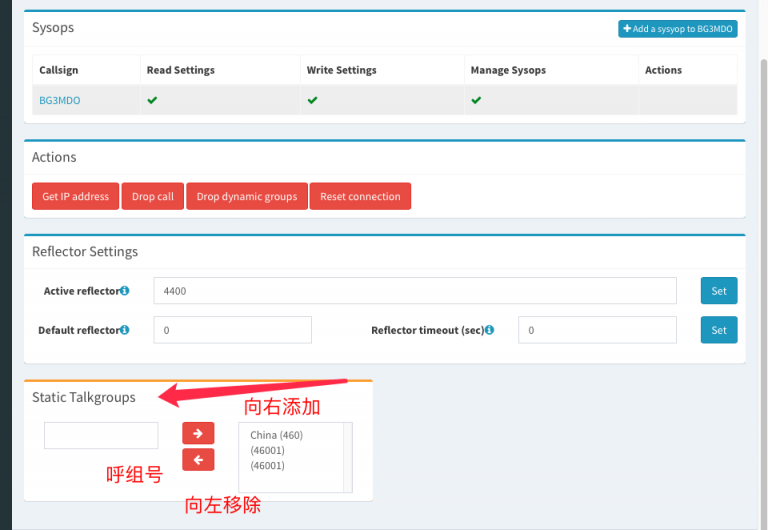Open the BG3MDO callsign link
Image resolution: width=768 pixels, height=530 pixels.
pos(58,101)
